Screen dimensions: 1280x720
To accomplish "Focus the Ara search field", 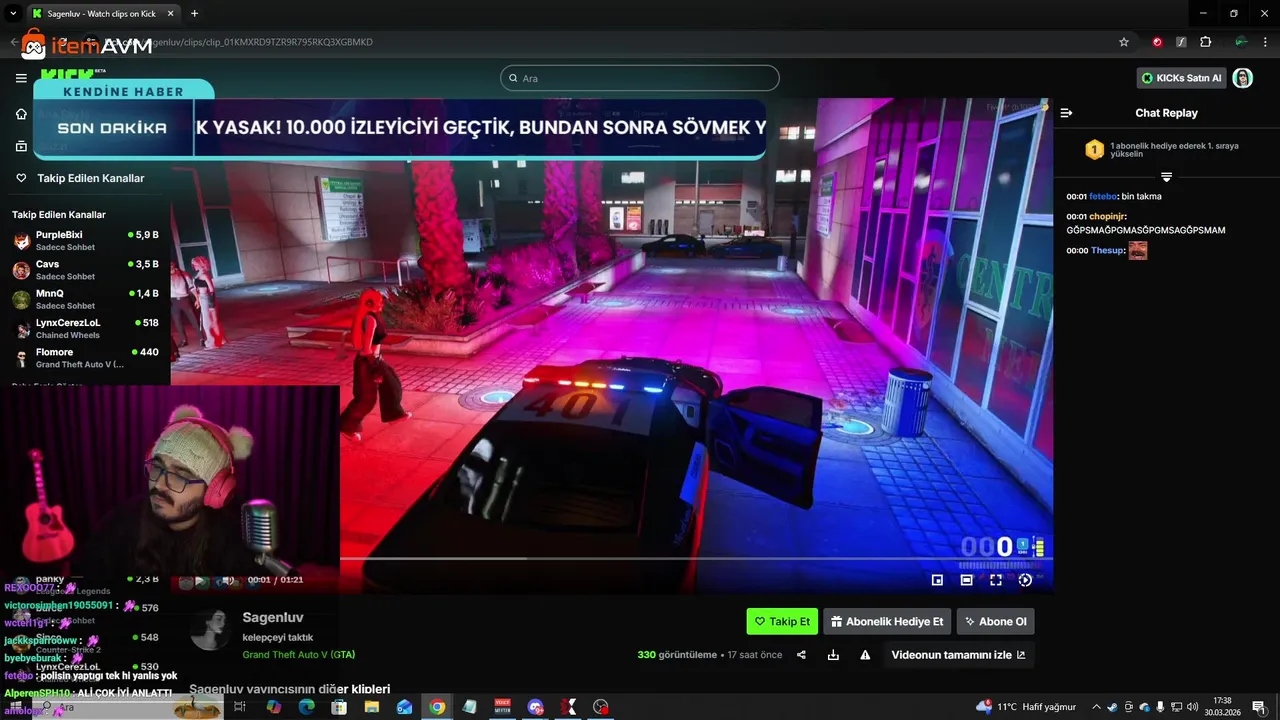I will click(640, 78).
